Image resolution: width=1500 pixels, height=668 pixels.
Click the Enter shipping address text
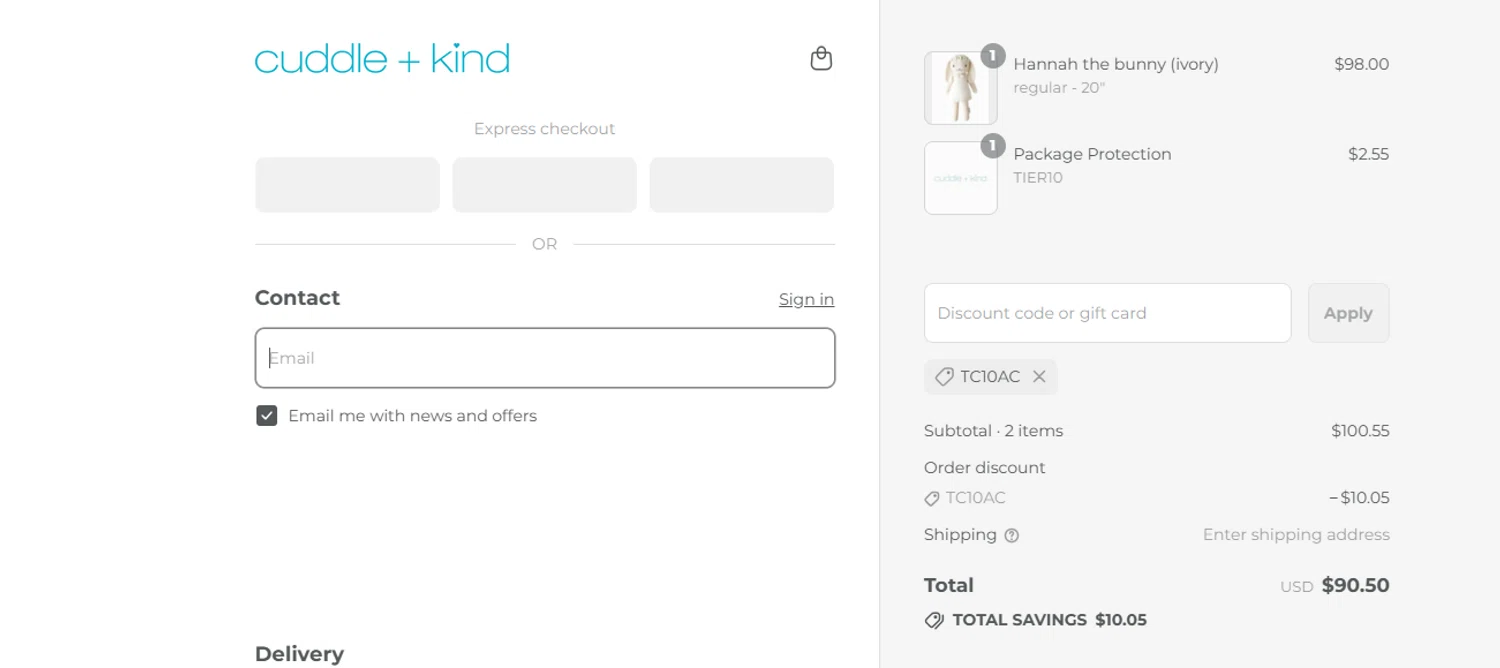click(1296, 535)
